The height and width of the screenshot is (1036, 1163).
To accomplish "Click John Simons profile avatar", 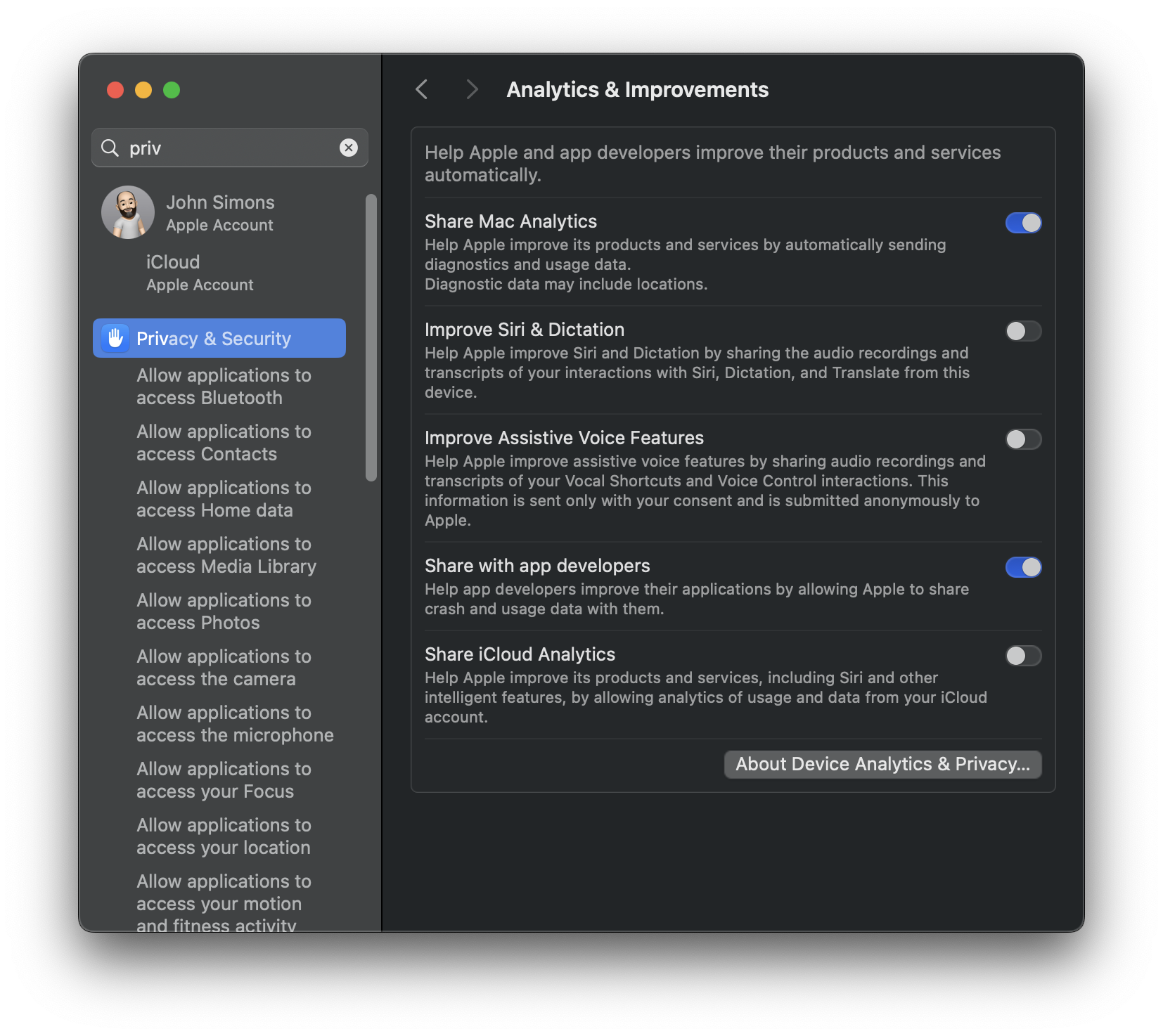I will [128, 212].
